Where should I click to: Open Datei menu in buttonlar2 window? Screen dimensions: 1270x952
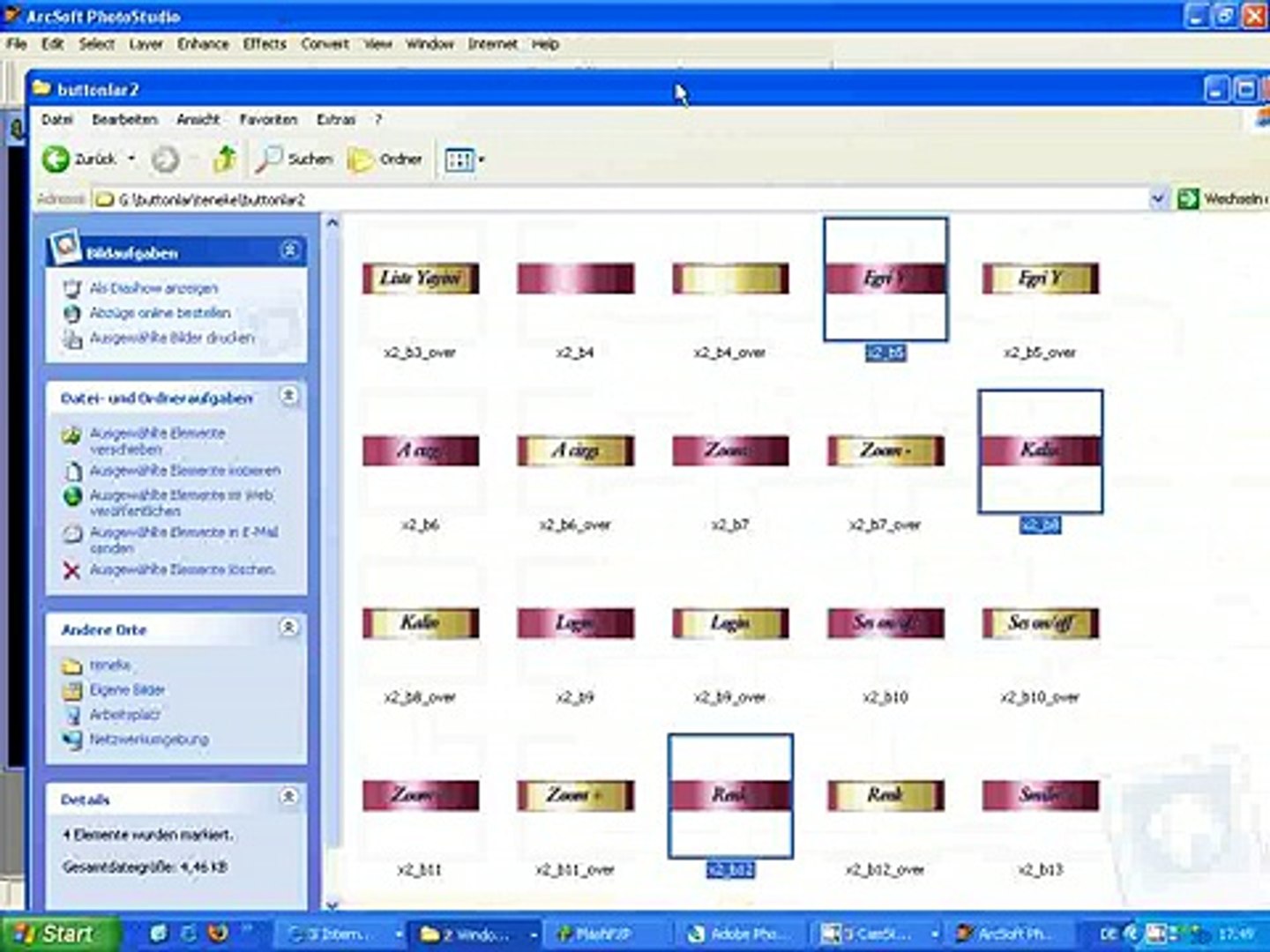coord(57,119)
